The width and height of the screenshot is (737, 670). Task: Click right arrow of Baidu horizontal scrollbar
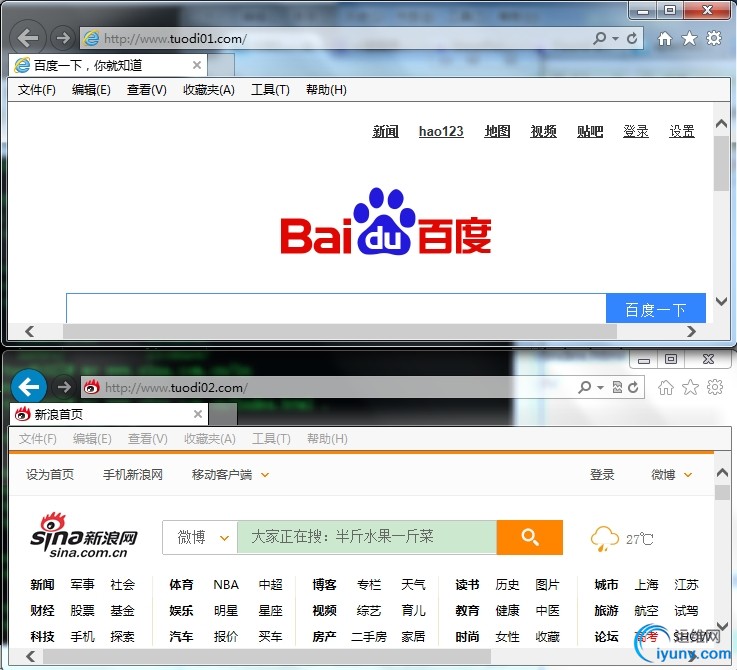[691, 331]
